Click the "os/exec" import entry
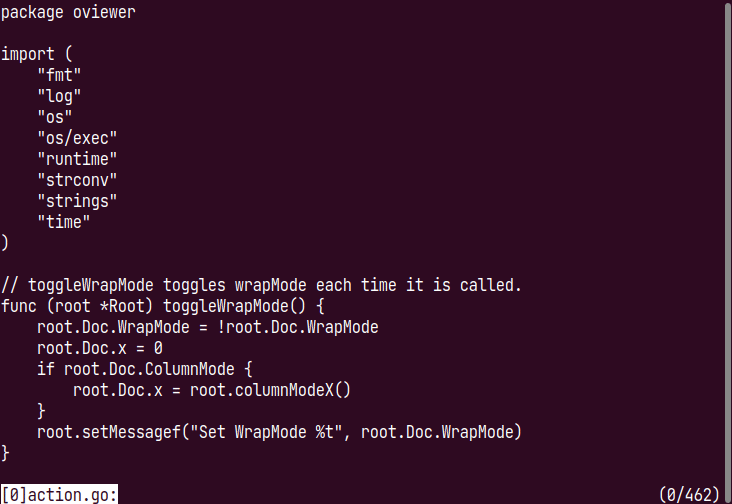The height and width of the screenshot is (504, 732). 77,138
